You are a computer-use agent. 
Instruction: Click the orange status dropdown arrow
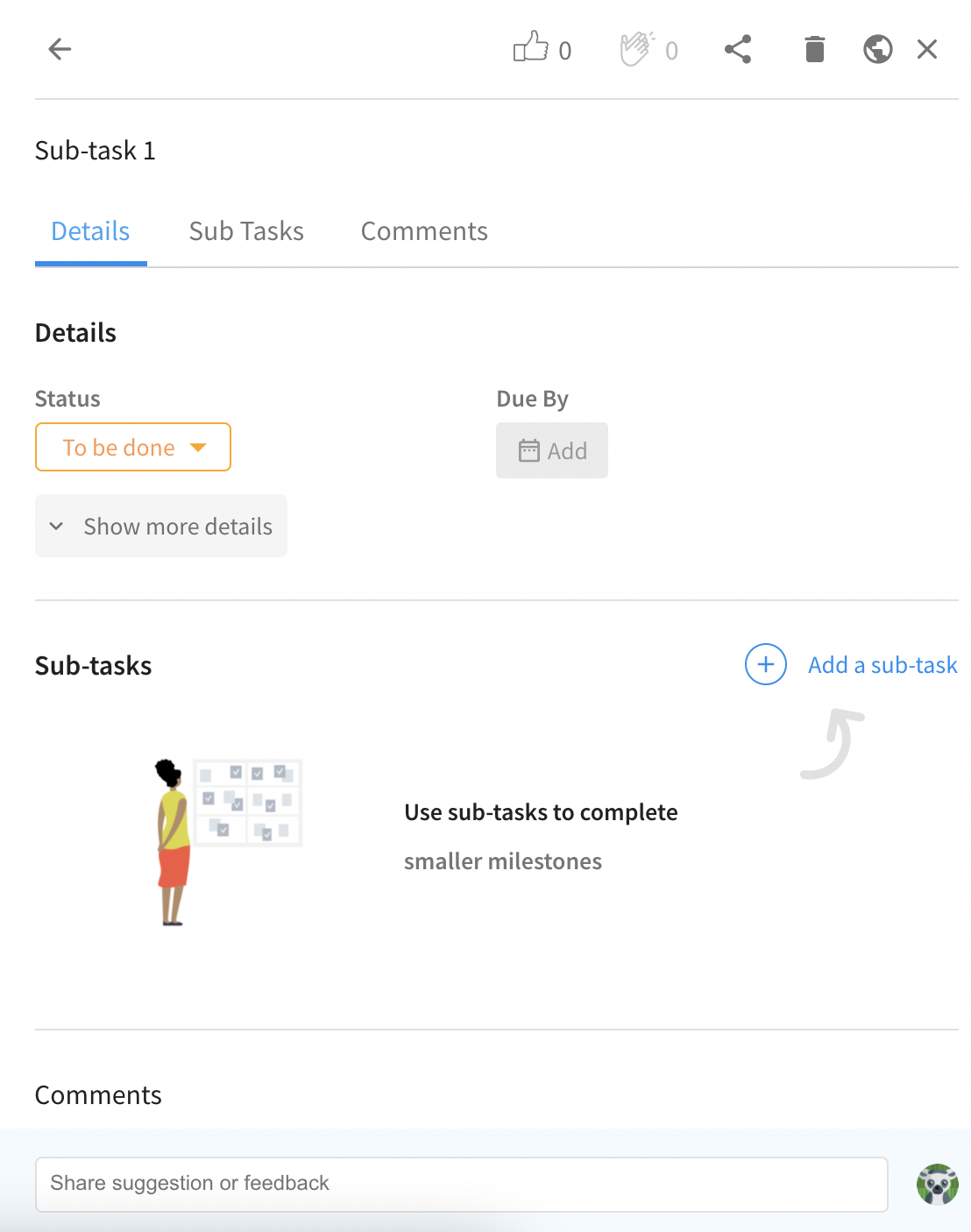198,448
